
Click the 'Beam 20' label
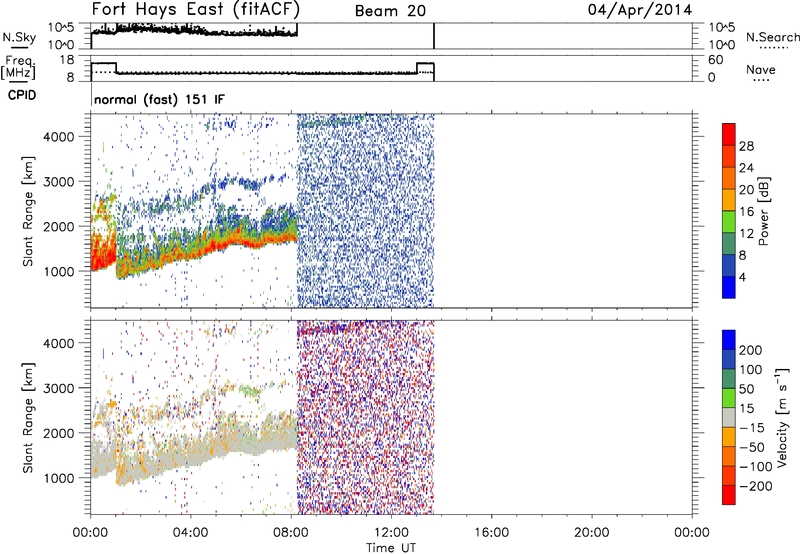390,11
